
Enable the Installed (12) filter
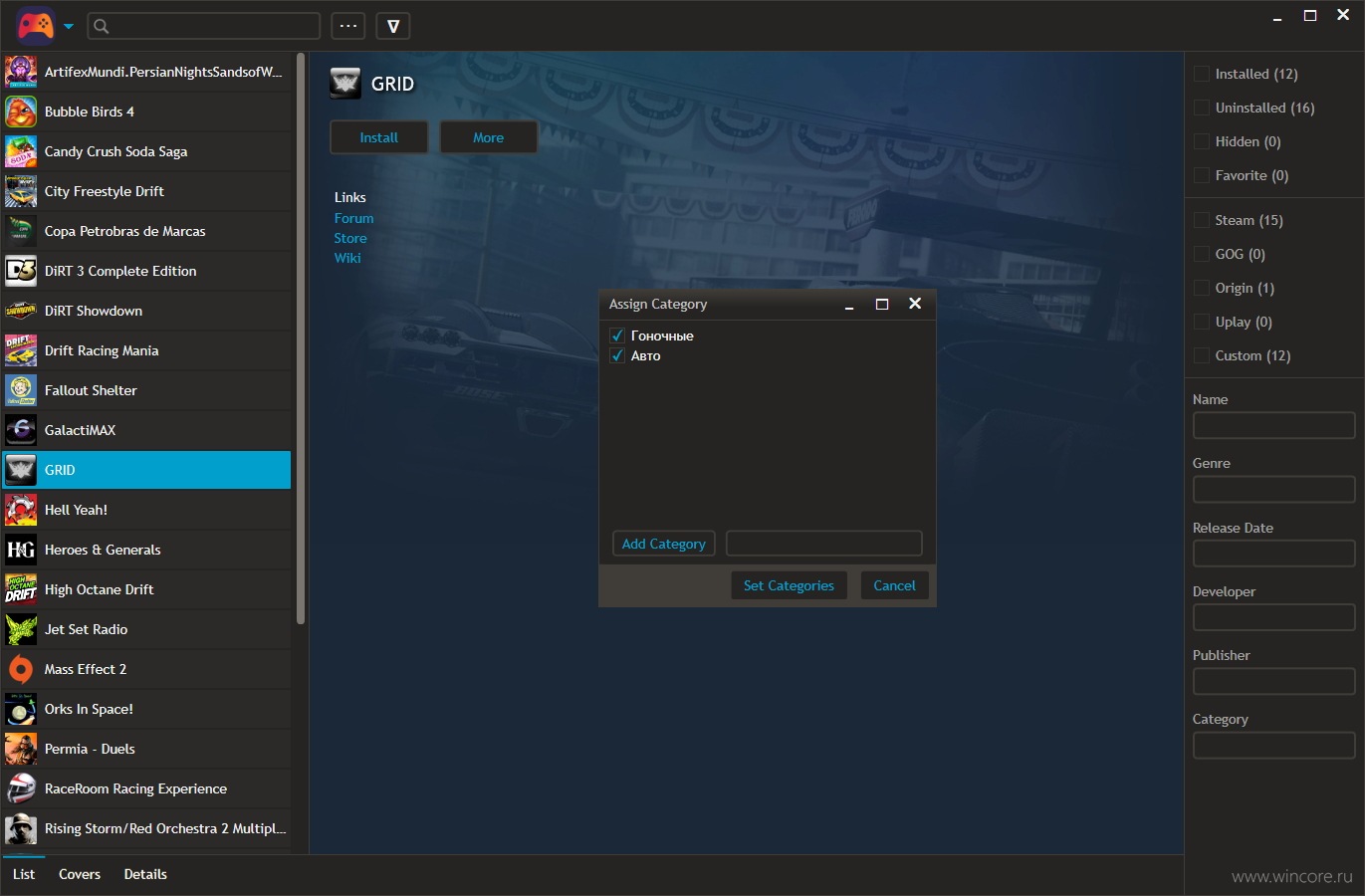[1202, 74]
